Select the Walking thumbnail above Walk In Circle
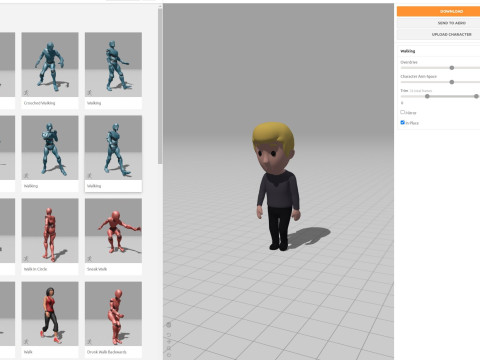 [x=50, y=148]
